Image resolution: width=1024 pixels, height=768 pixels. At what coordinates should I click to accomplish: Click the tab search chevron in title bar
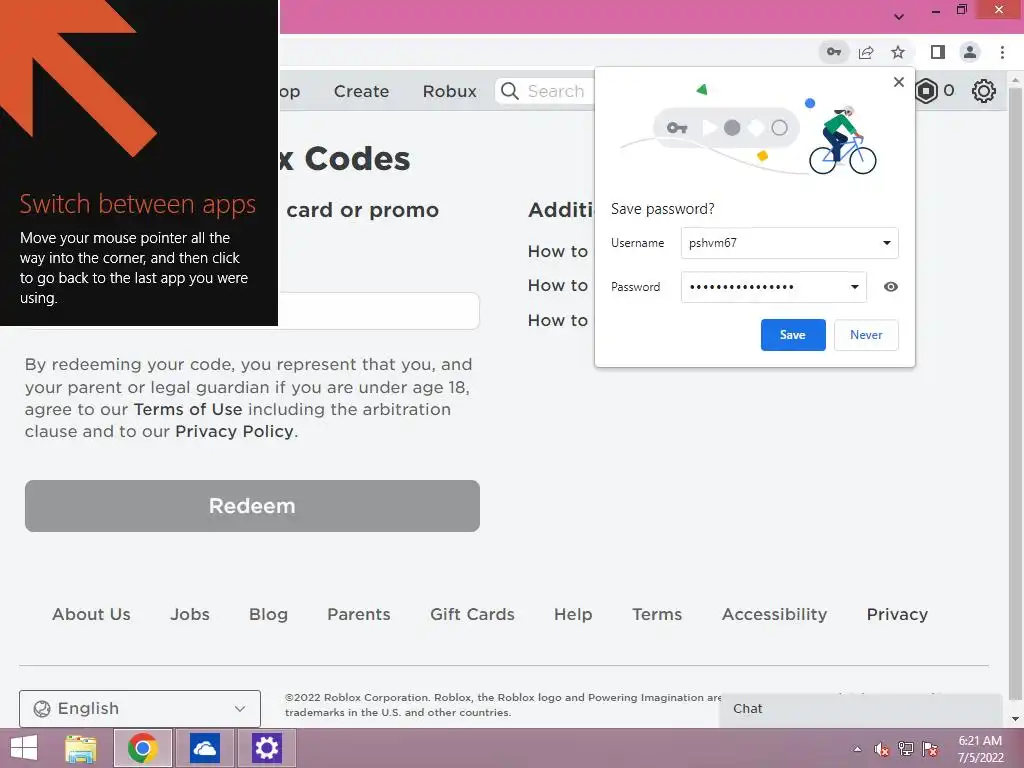[x=899, y=16]
